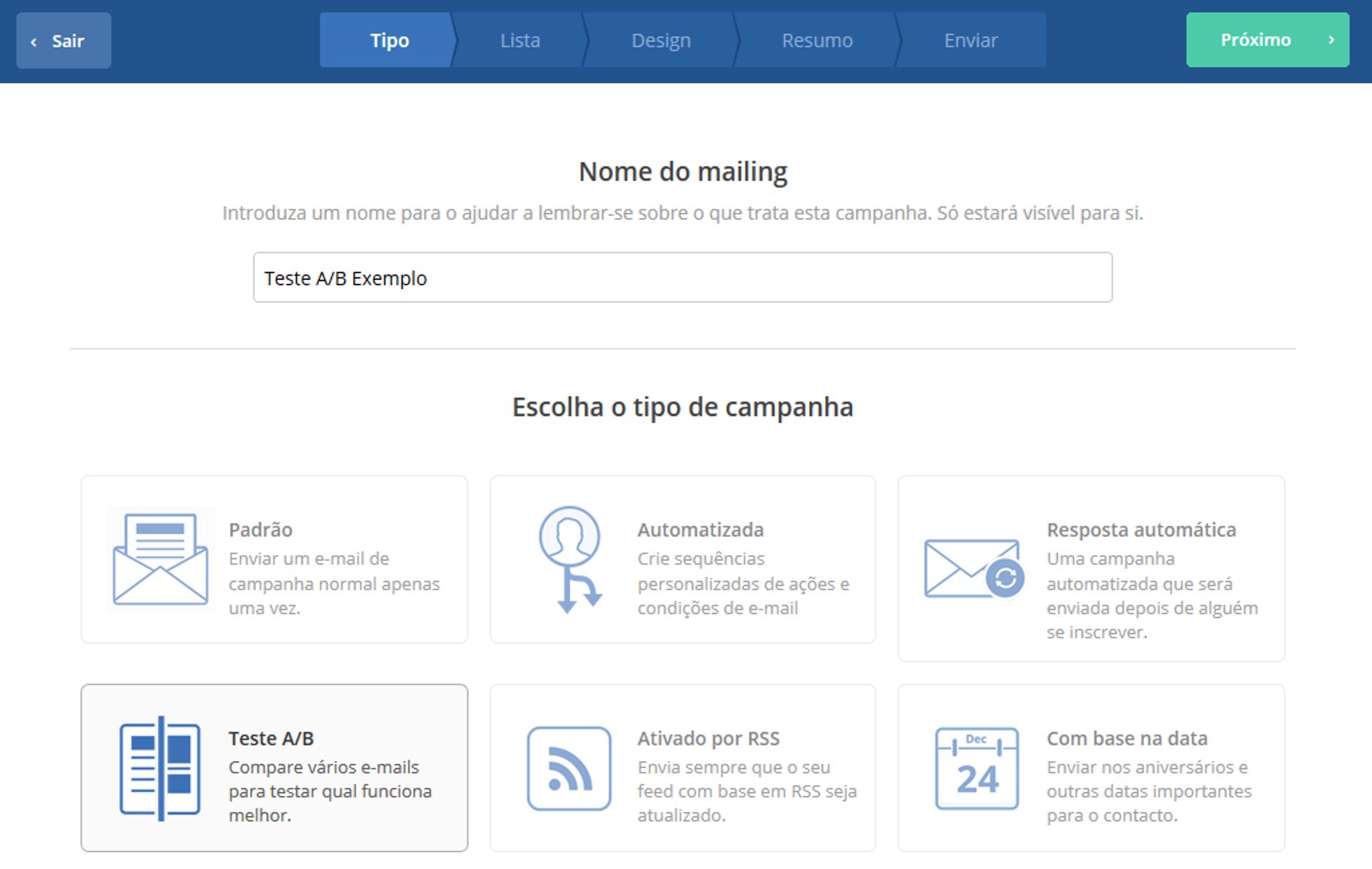The width and height of the screenshot is (1372, 869).
Task: Click the Dec 24 calendar icon
Action: click(977, 768)
